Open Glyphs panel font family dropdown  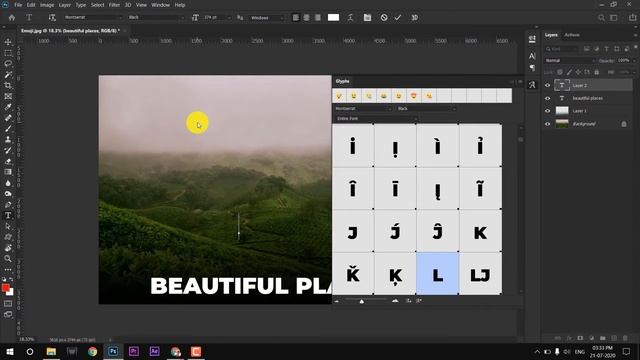pyautogui.click(x=363, y=109)
